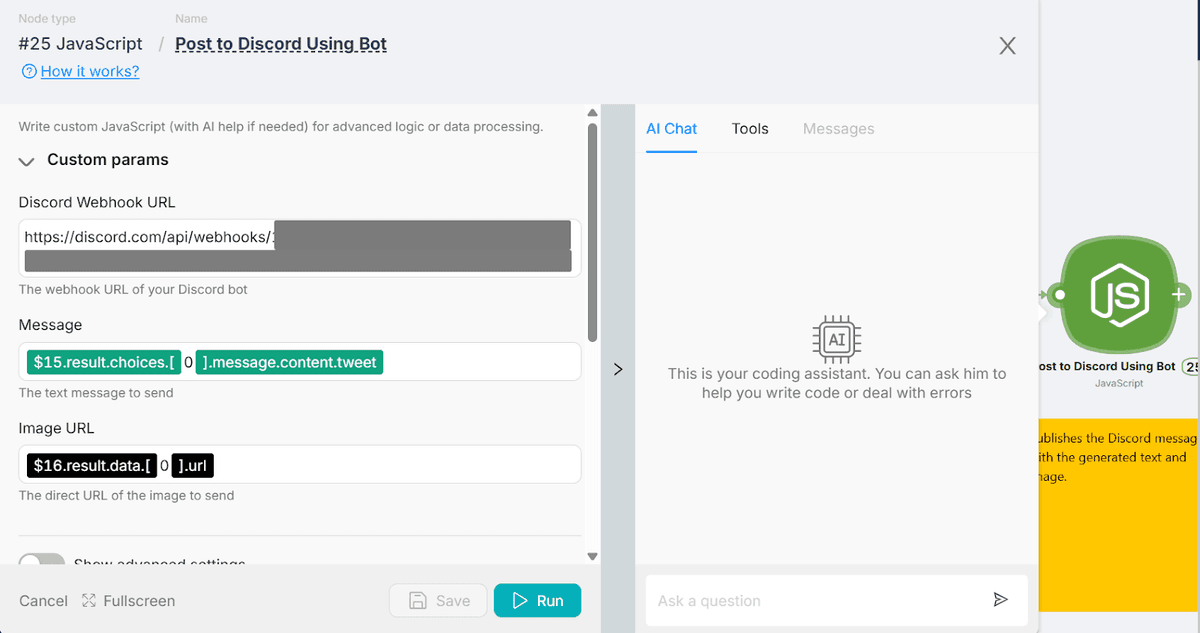Open the Messages tab
1200x633 pixels.
coord(838,128)
